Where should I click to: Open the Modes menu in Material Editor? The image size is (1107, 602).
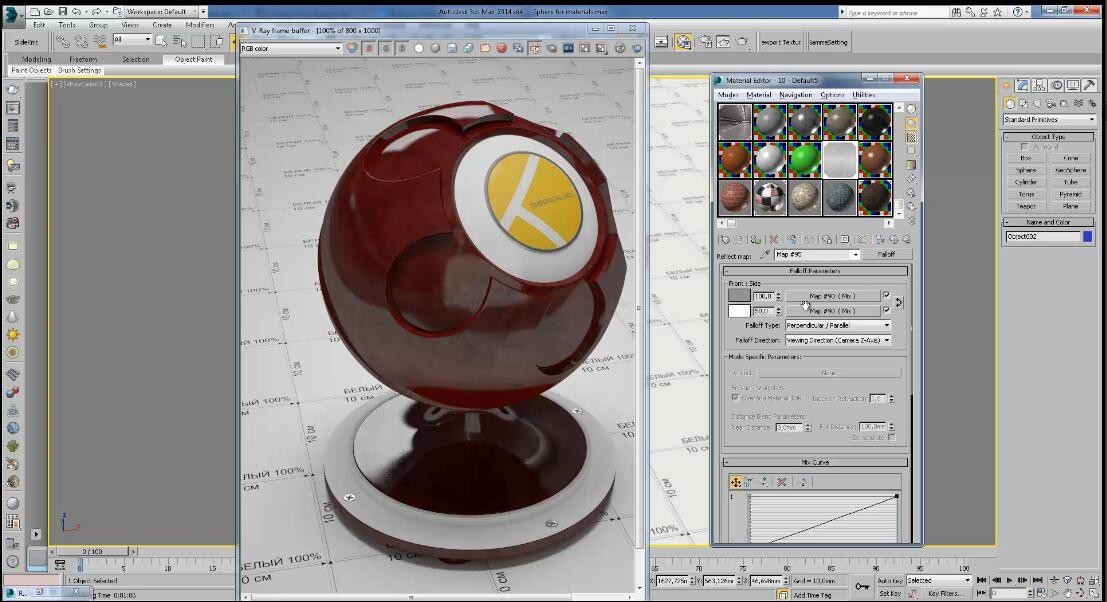coord(728,95)
